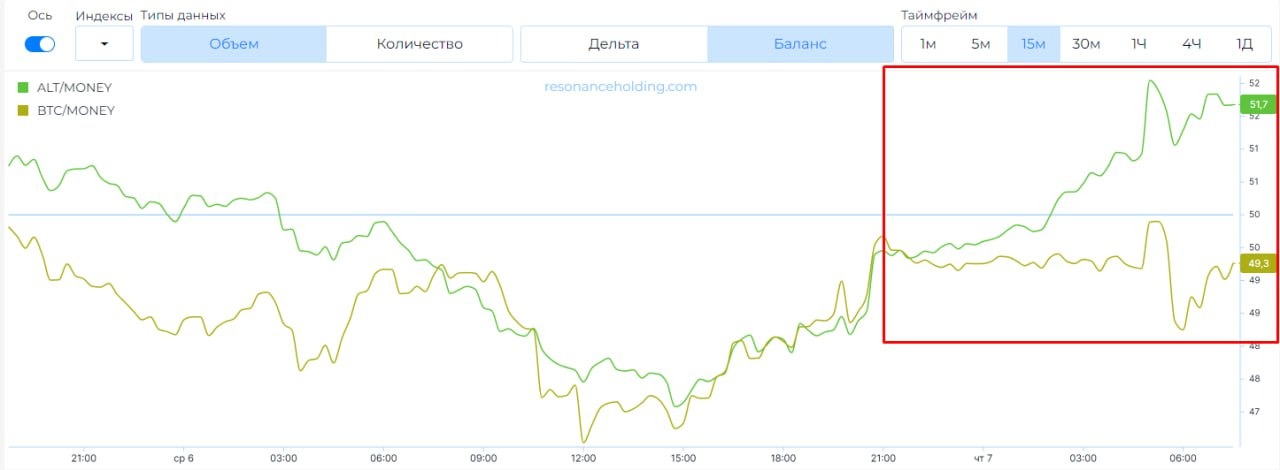Select the Объем data type
Viewport: 1280px width, 470px height.
click(234, 44)
